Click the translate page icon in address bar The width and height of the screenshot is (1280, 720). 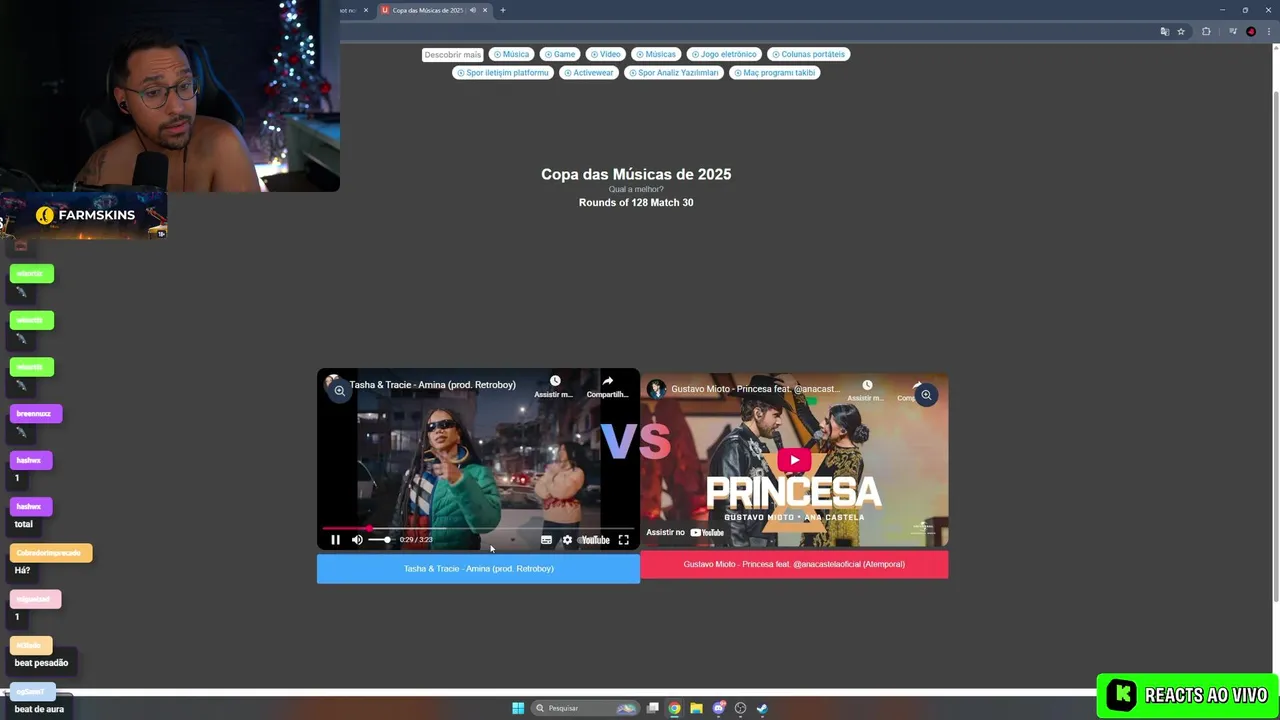[1164, 32]
